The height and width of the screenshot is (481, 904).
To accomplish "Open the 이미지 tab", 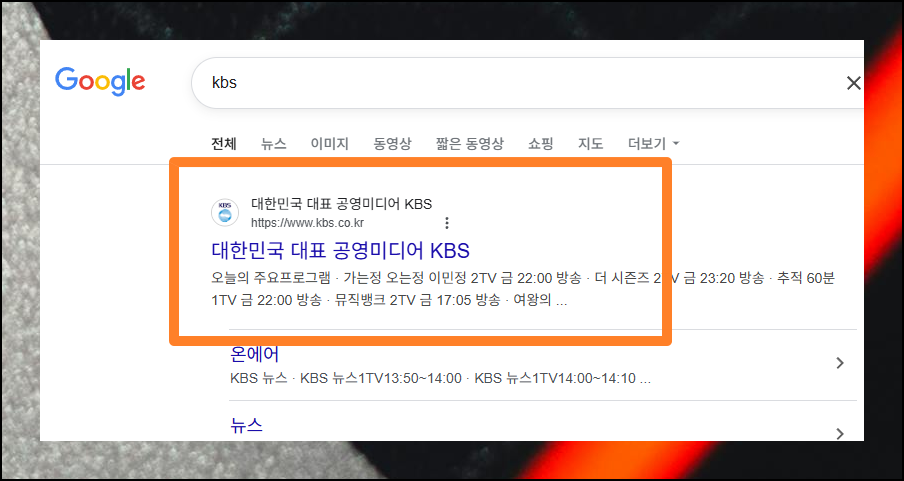I will pos(330,144).
